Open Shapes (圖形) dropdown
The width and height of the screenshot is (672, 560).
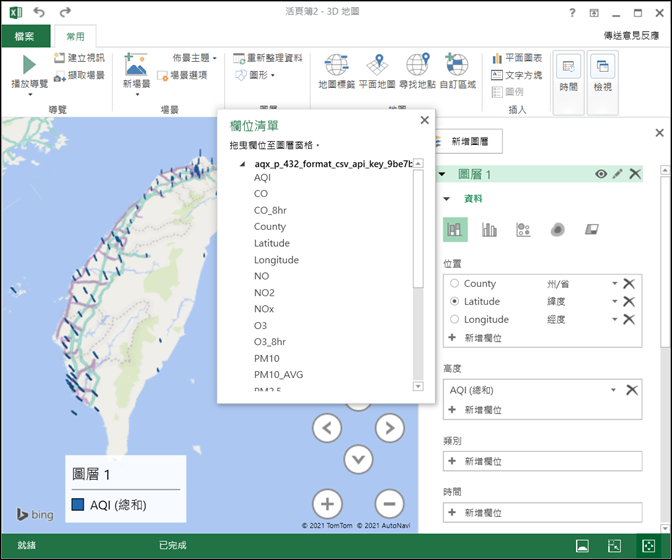tap(255, 75)
